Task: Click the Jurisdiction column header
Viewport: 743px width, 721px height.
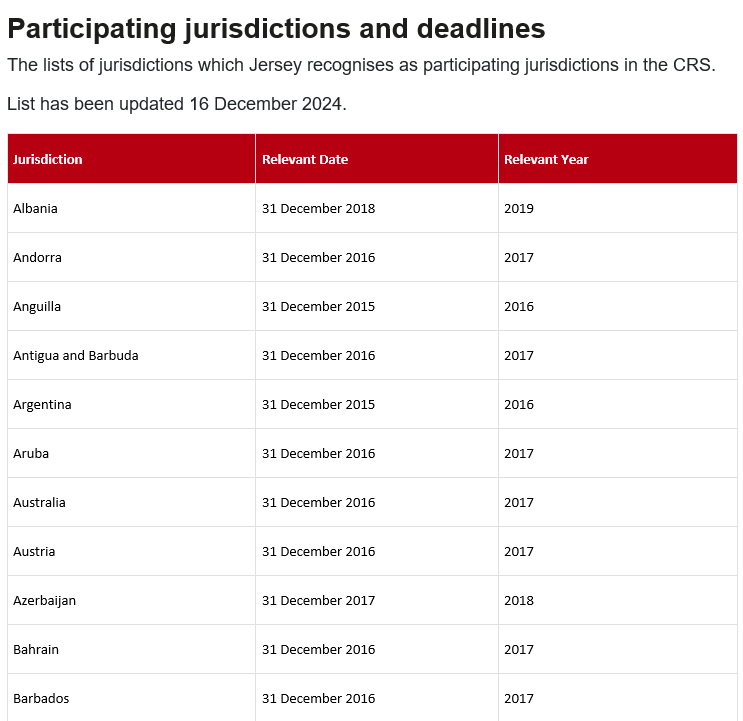Action: [x=131, y=159]
